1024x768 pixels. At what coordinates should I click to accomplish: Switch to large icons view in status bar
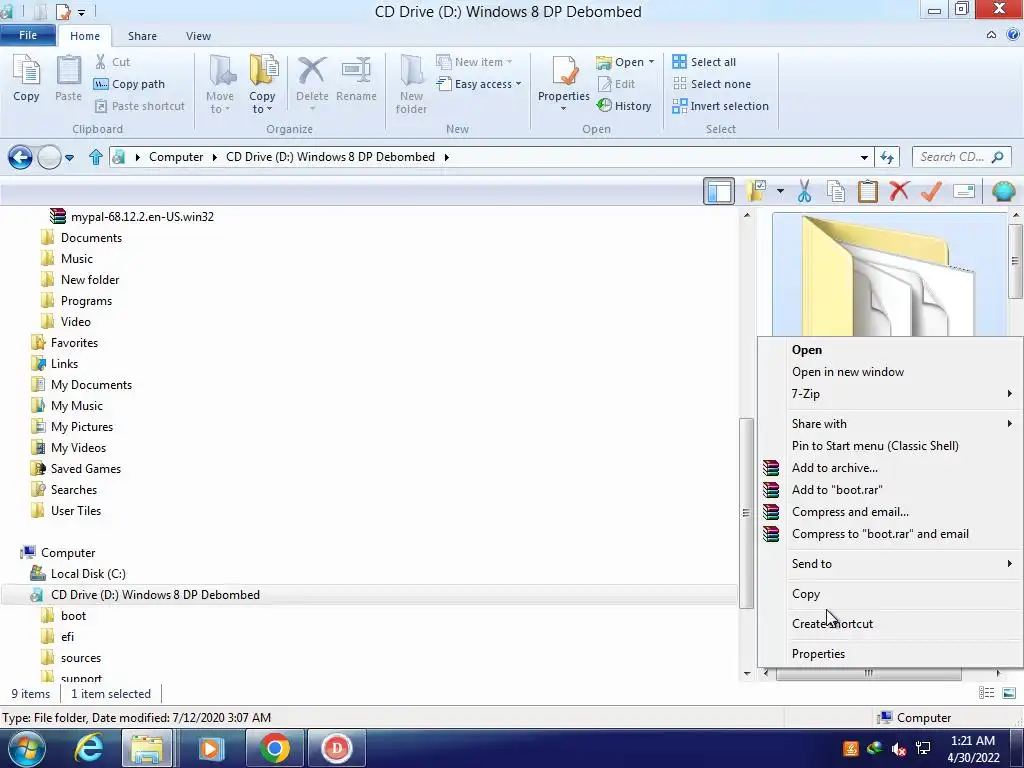(1009, 693)
